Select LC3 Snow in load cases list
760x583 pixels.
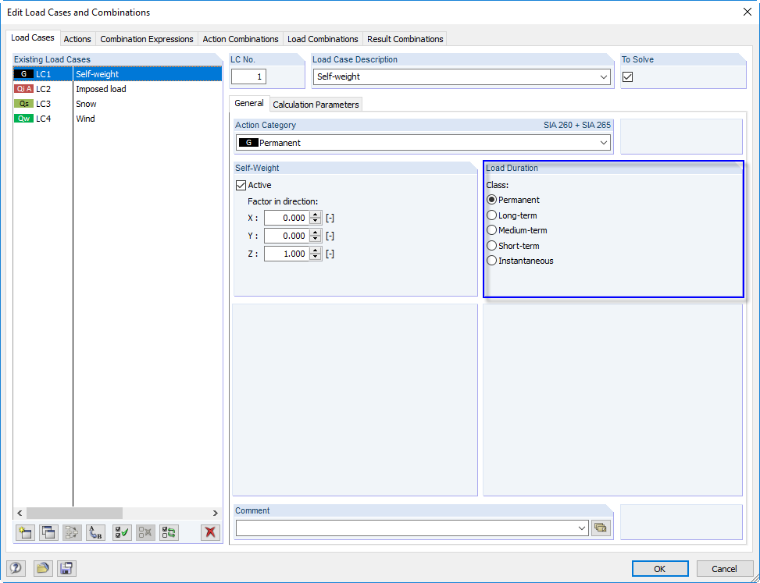tap(117, 104)
